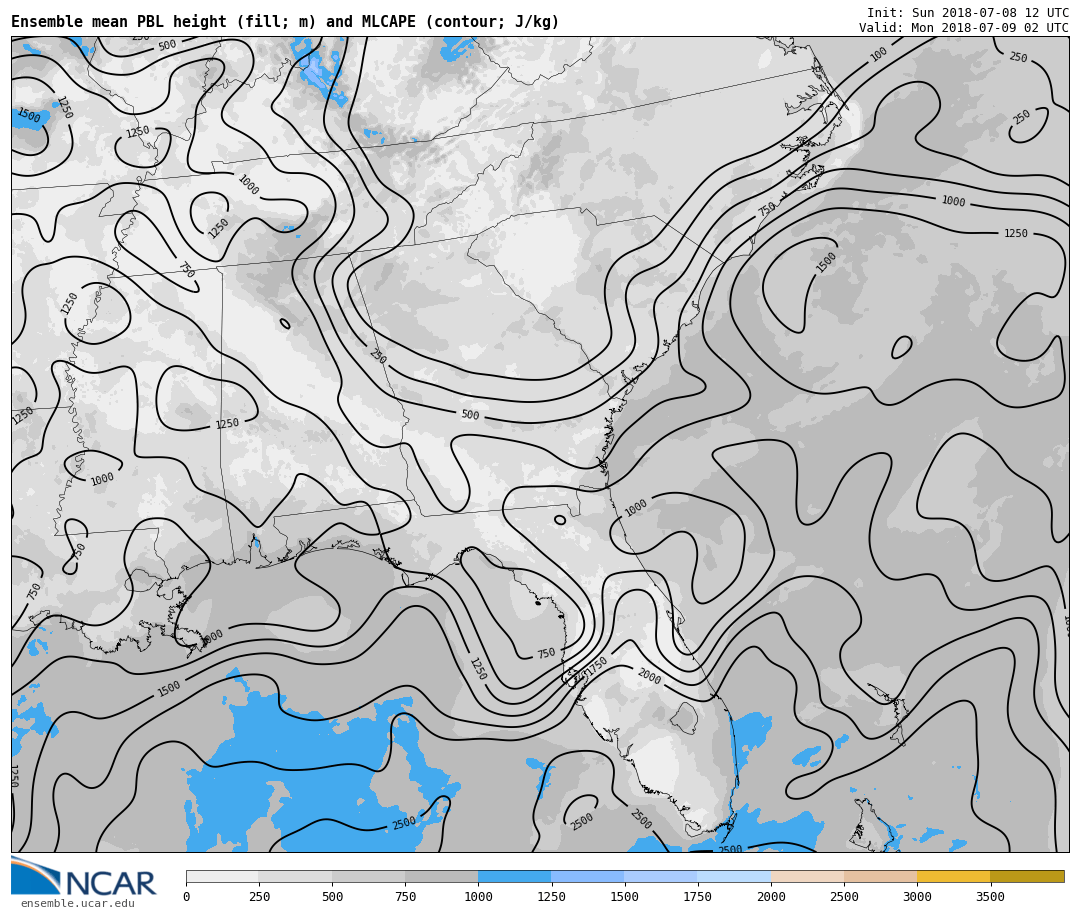Viewport: 1080px width, 915px height.
Task: Click the Init time text
Action: 967,13
